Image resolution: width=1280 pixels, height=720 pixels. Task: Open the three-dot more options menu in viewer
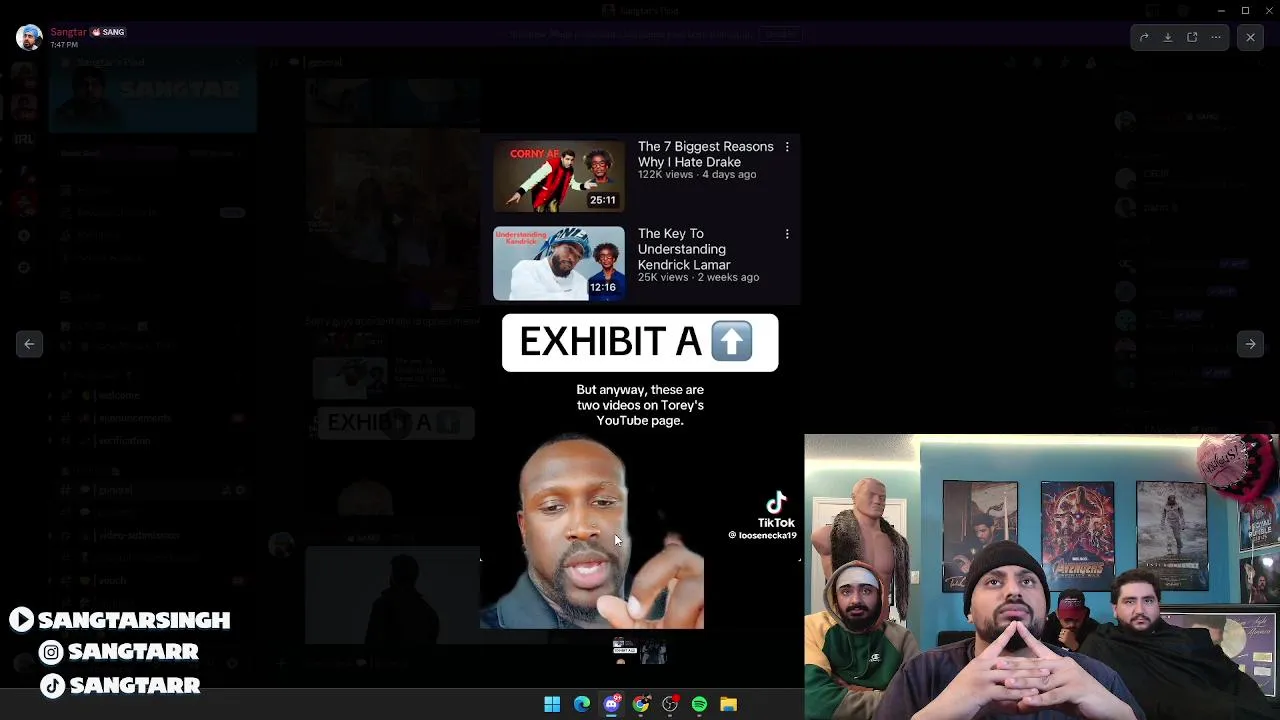coord(1216,37)
